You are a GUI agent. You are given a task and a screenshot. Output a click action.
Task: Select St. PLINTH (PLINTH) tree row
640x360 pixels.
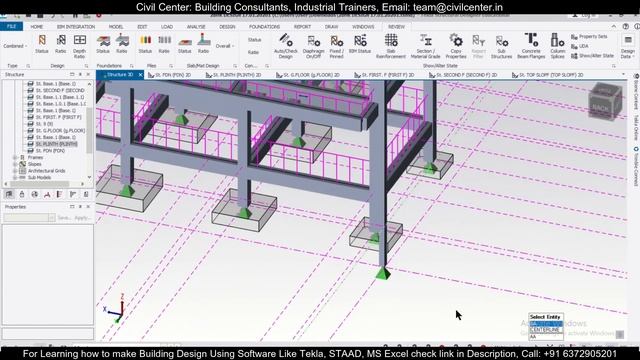pyautogui.click(x=52, y=144)
